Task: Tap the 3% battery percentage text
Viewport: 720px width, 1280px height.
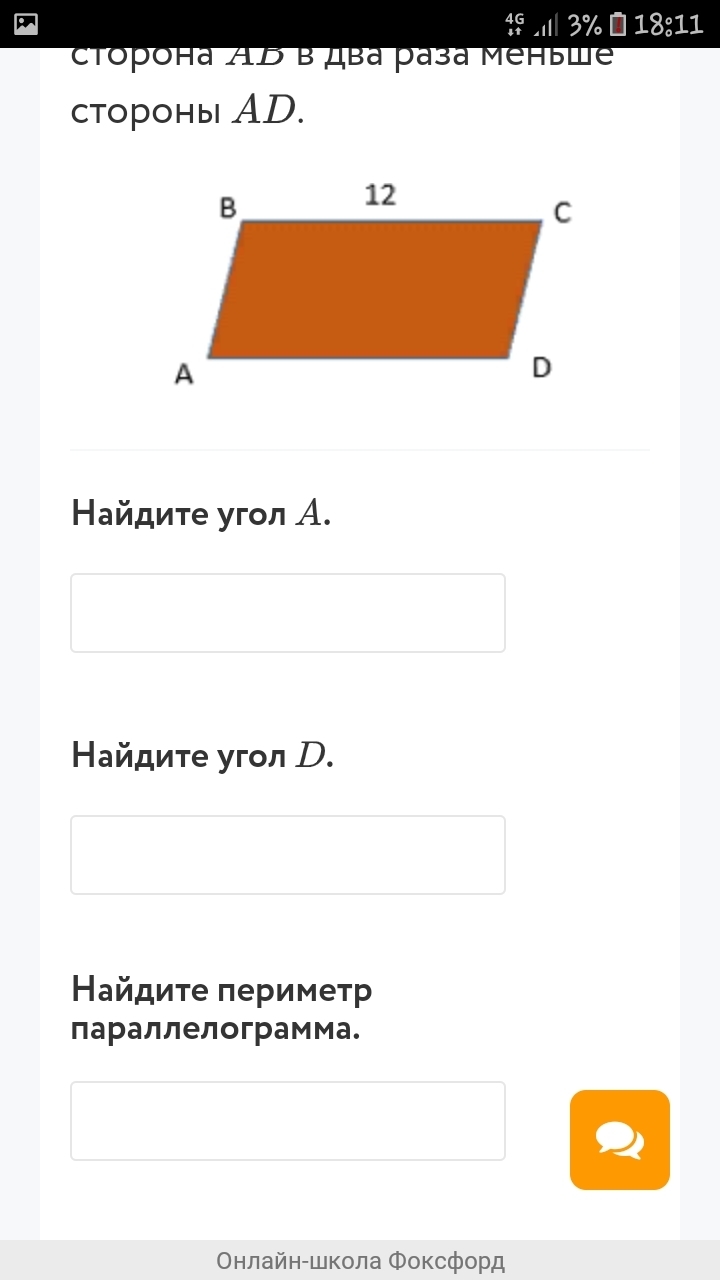Action: (x=584, y=25)
